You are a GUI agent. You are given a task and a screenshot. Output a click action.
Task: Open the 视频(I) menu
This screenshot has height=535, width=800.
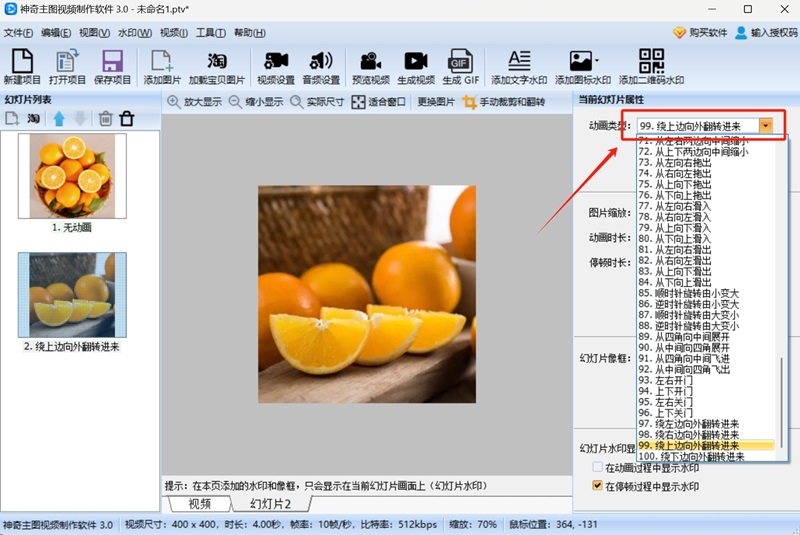[x=173, y=33]
